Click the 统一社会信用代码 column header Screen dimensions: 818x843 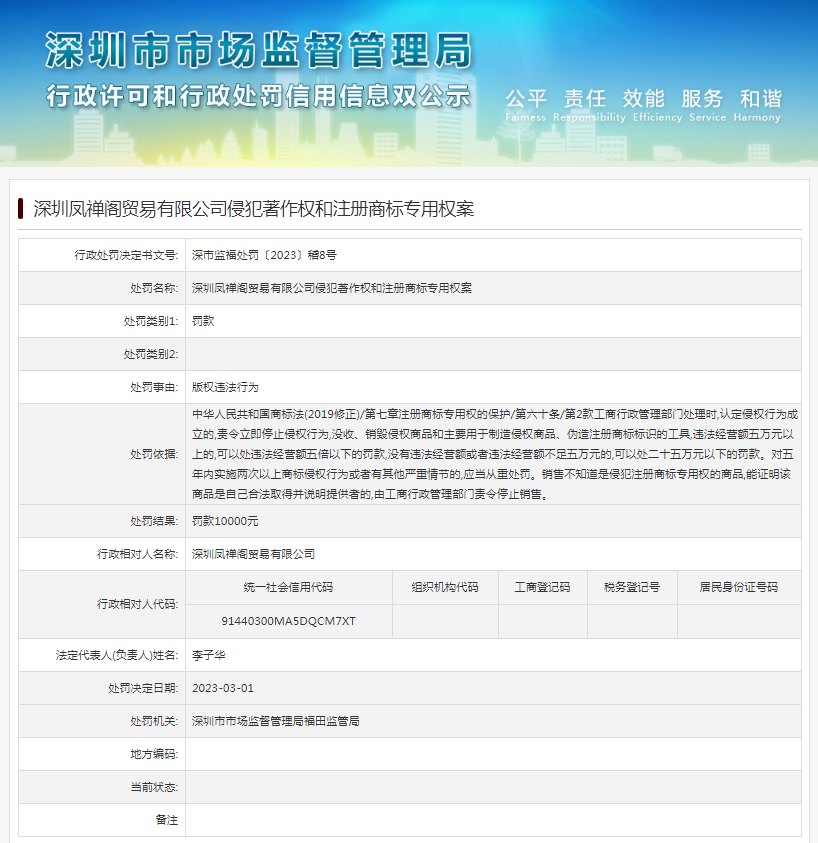click(288, 587)
